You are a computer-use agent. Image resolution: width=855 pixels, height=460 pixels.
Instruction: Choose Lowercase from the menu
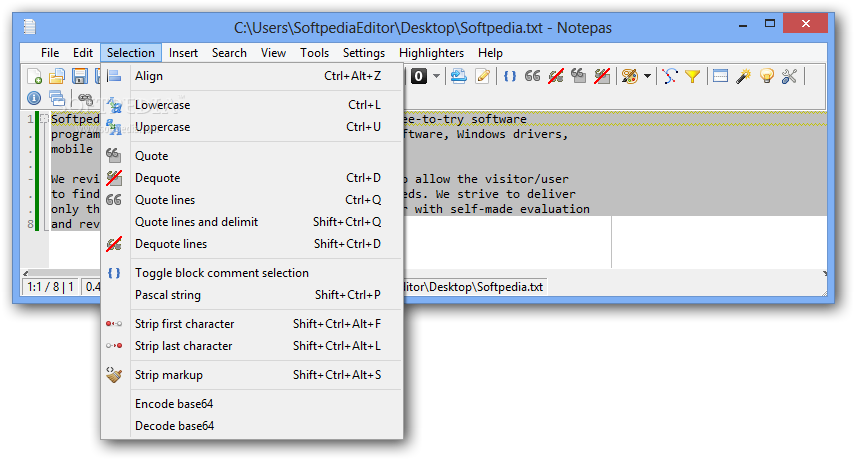252,105
